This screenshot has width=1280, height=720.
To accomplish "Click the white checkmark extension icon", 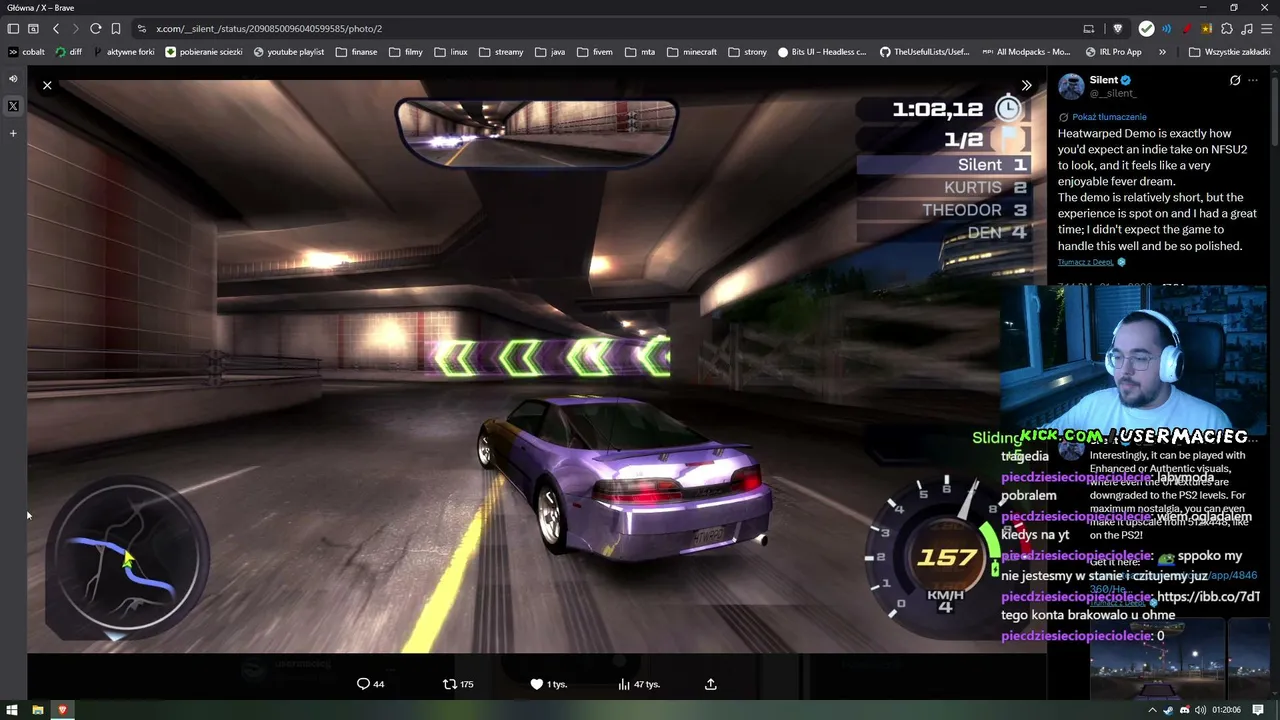I will pyautogui.click(x=1147, y=29).
